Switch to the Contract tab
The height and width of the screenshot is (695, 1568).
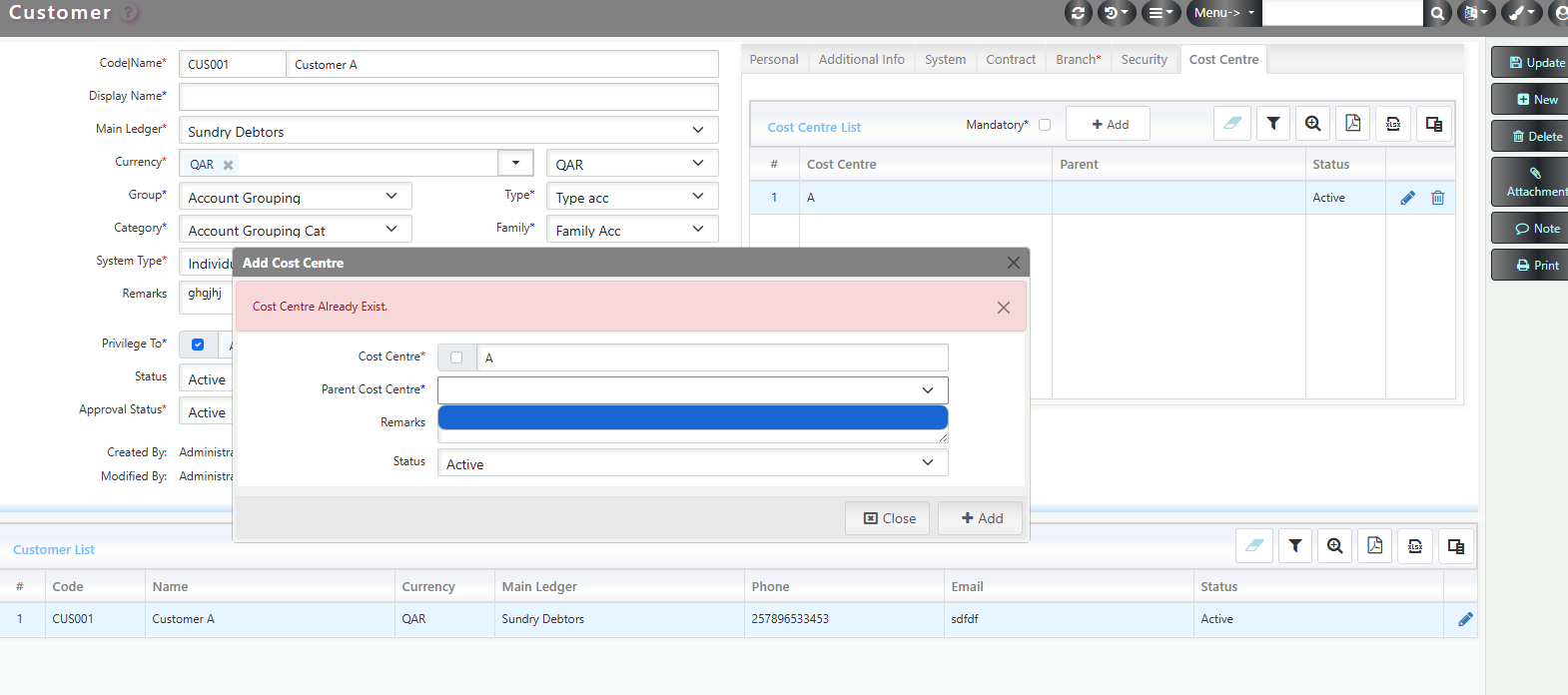[x=1011, y=60]
